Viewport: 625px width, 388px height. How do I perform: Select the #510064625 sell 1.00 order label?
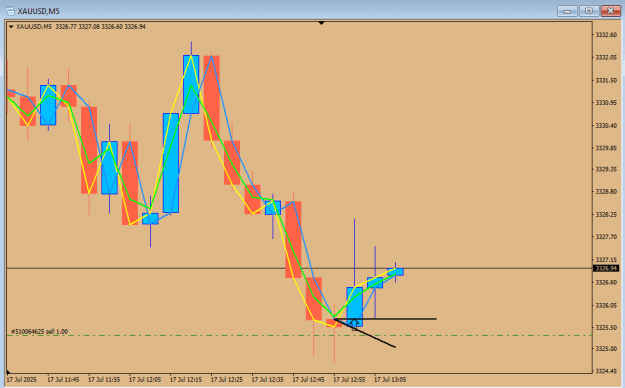(39, 331)
